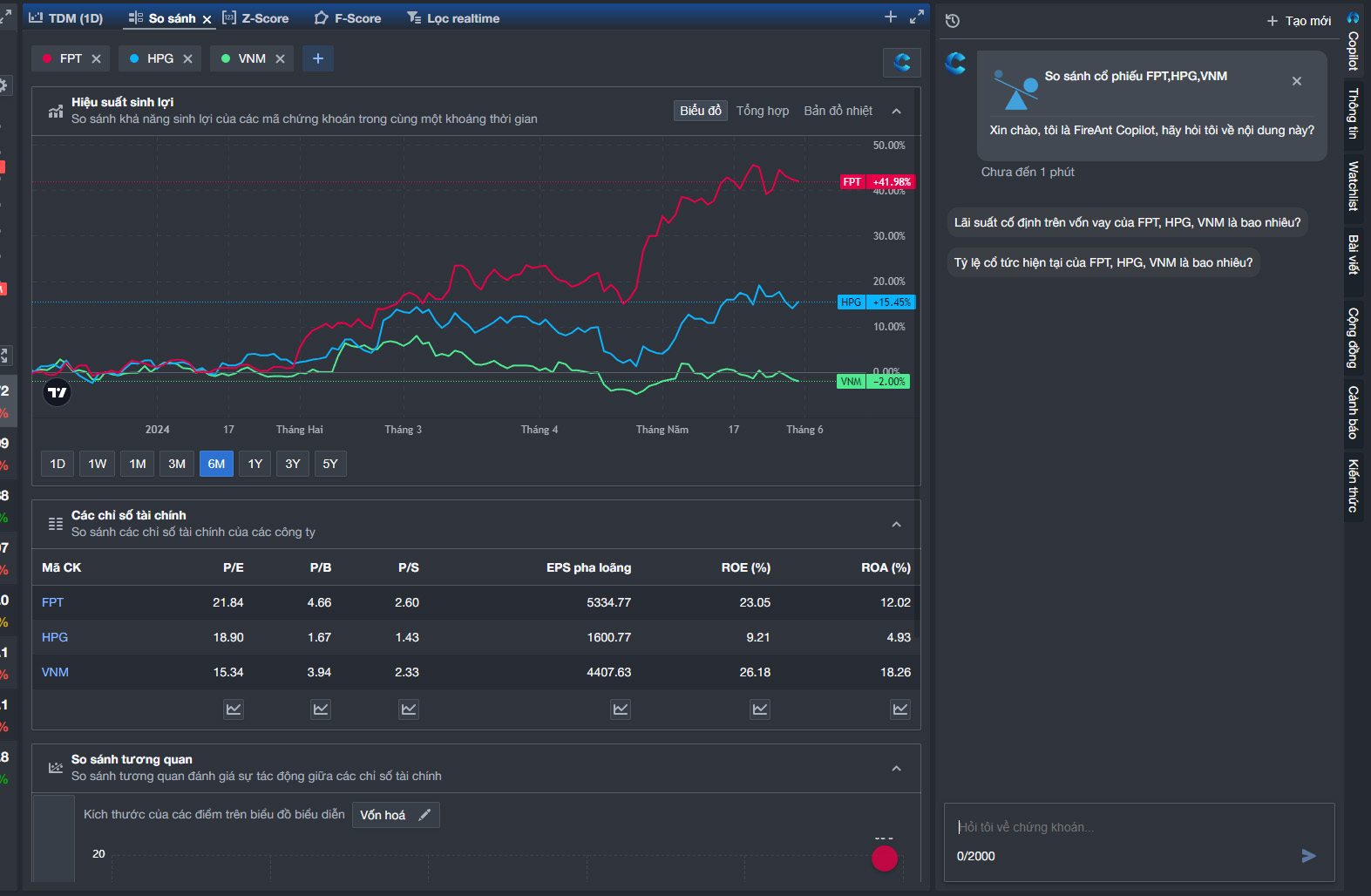
Task: Open HPG ticker link in table
Action: point(55,637)
